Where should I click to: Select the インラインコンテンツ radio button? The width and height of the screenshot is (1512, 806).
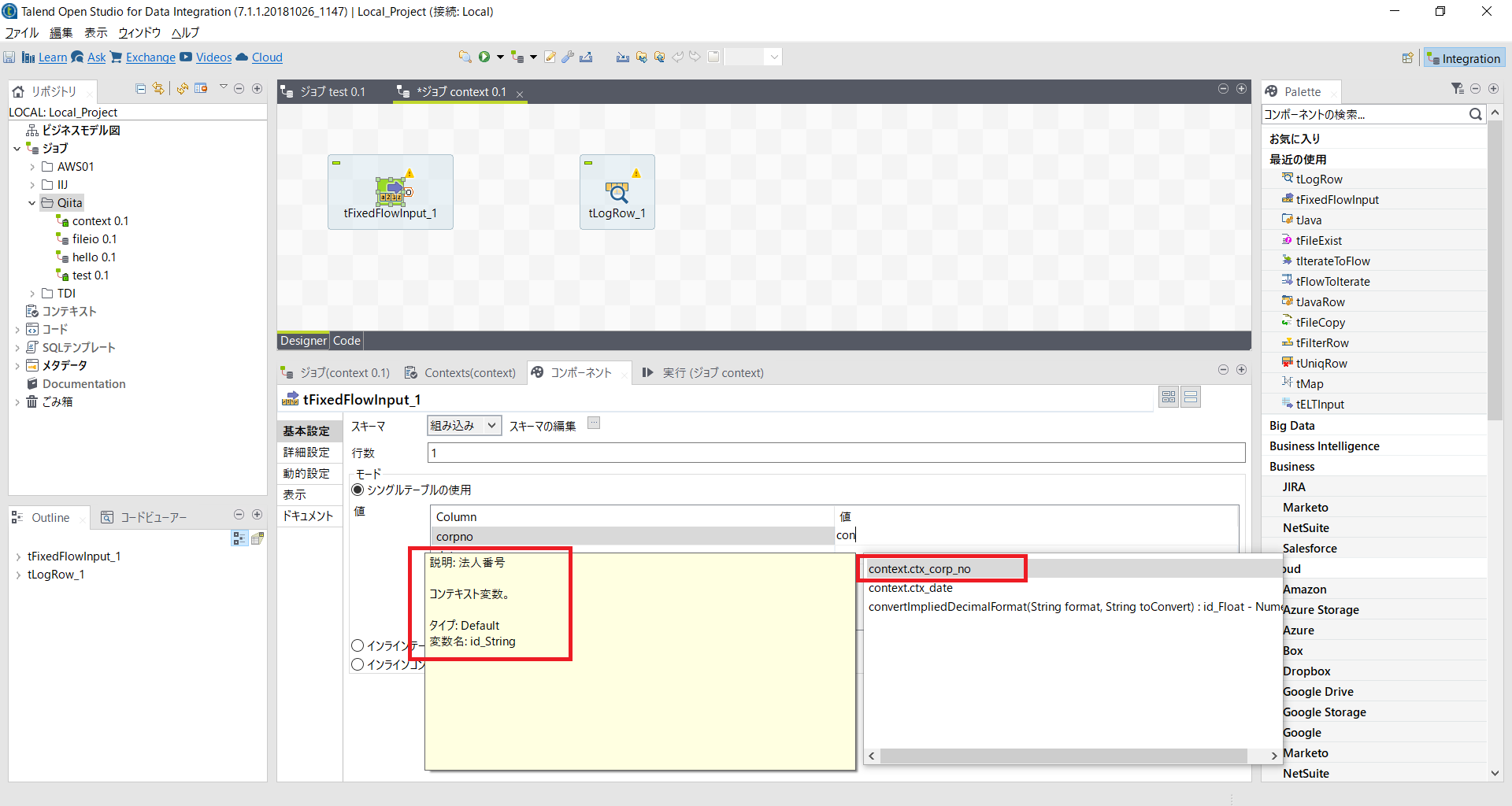(358, 664)
